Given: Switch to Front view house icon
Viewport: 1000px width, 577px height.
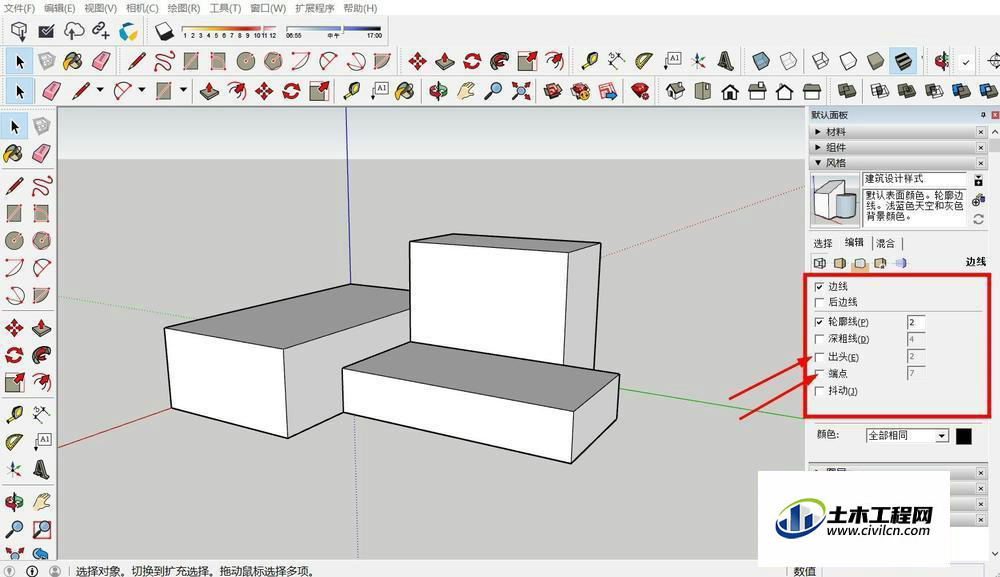Looking at the screenshot, I should 730,91.
